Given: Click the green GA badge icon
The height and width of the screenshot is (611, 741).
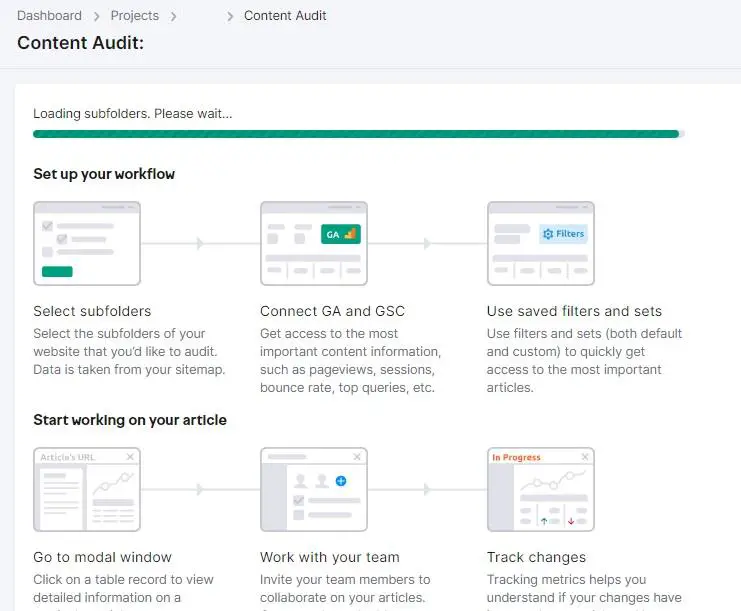Looking at the screenshot, I should pos(341,234).
